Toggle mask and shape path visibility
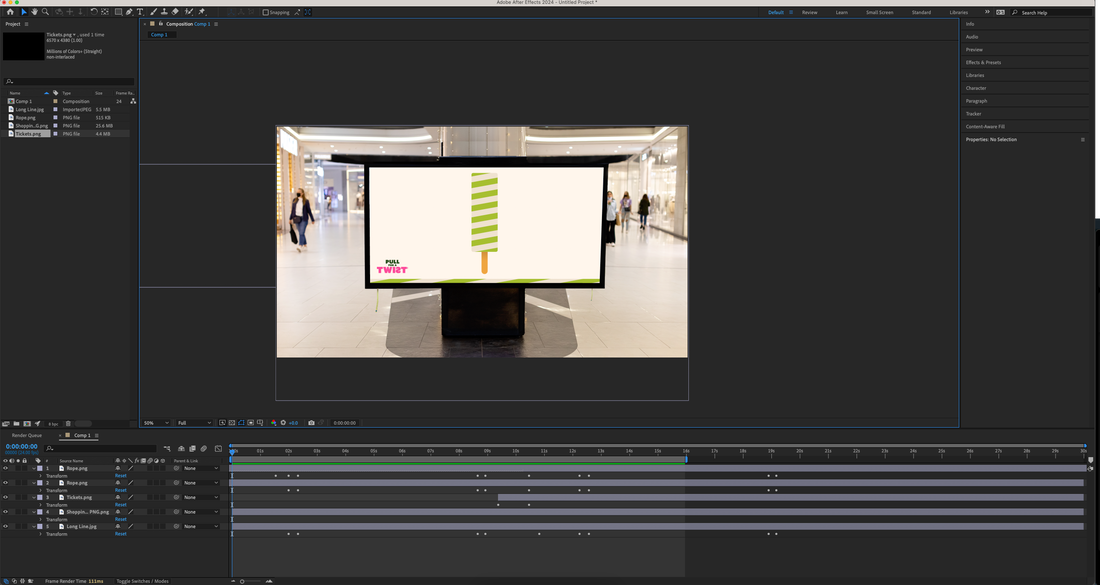The image size is (1100, 585). (x=241, y=423)
